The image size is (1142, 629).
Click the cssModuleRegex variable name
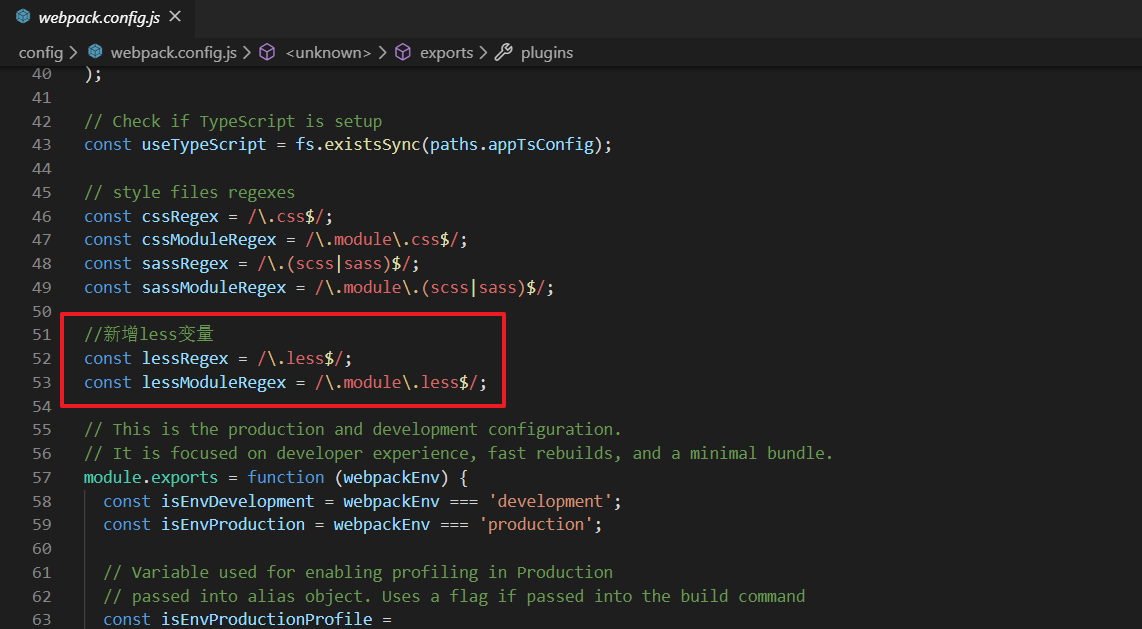coord(209,240)
